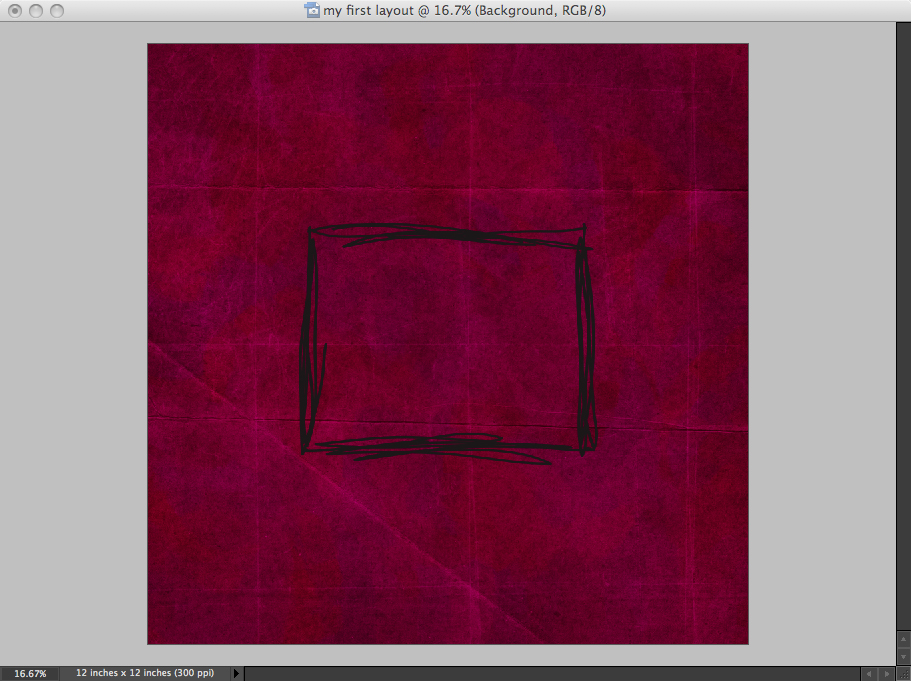Click the document proxy icon in title bar
The width and height of the screenshot is (911, 681).
click(x=312, y=10)
